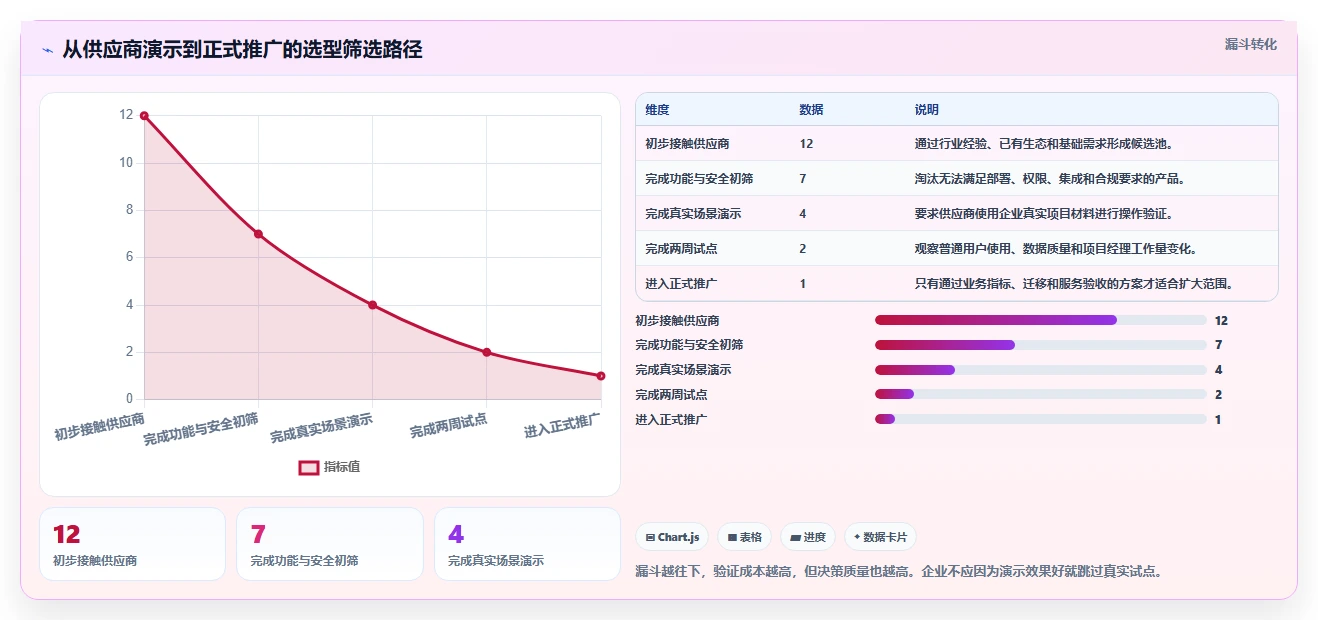Click the footer note starting 漏斗越往下
The image size is (1318, 620).
899,572
